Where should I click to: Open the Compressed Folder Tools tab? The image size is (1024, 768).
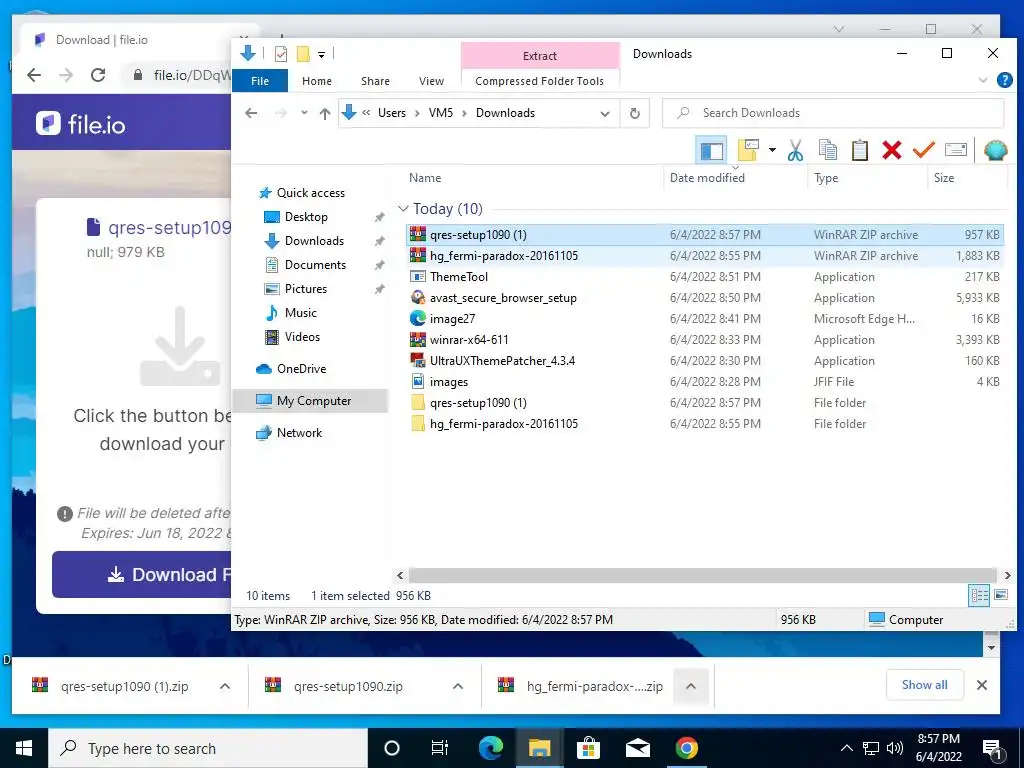click(539, 81)
